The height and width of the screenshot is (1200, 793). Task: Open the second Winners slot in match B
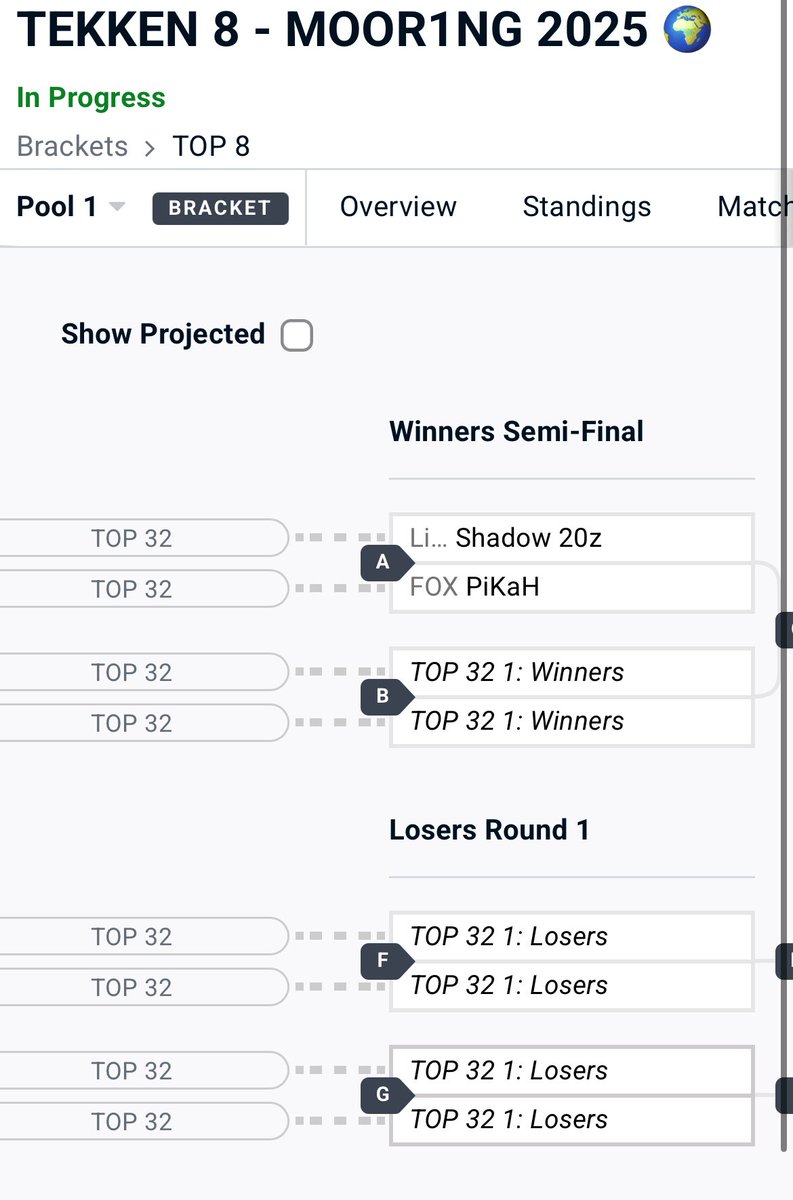571,721
